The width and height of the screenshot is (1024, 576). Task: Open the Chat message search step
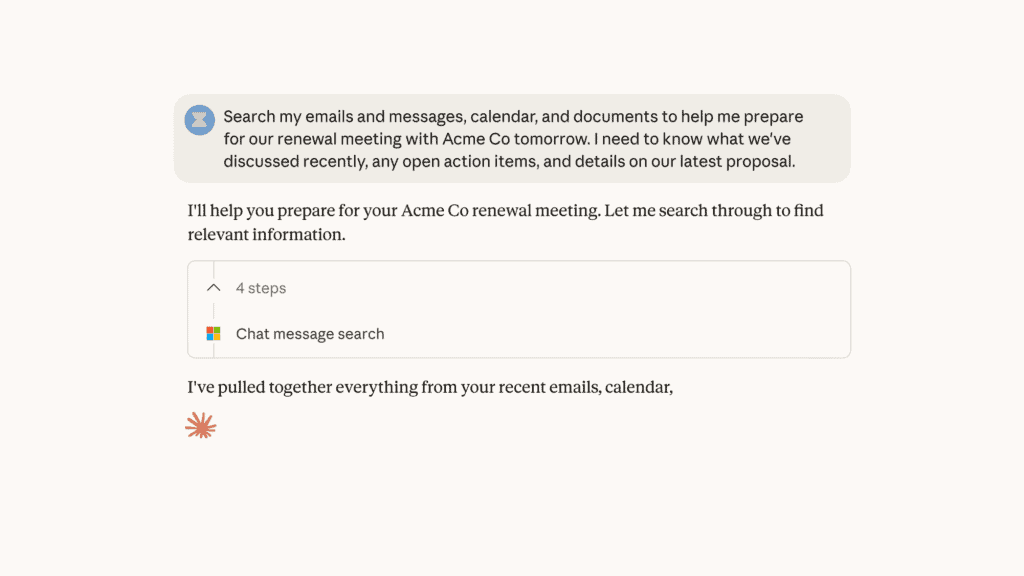point(310,334)
